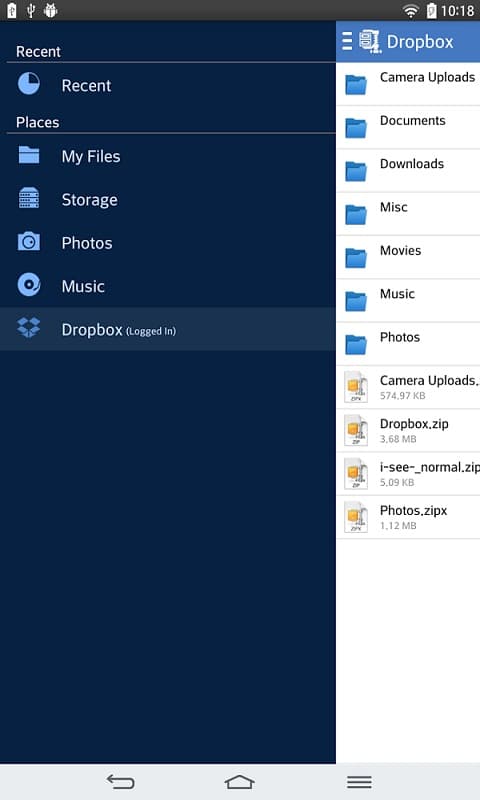The image size is (480, 800).
Task: Open Music disc icon in drawer
Action: 29,285
